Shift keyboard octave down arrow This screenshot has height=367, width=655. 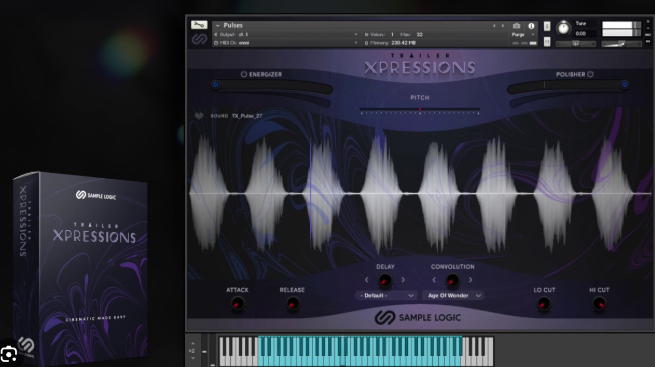click(x=193, y=358)
